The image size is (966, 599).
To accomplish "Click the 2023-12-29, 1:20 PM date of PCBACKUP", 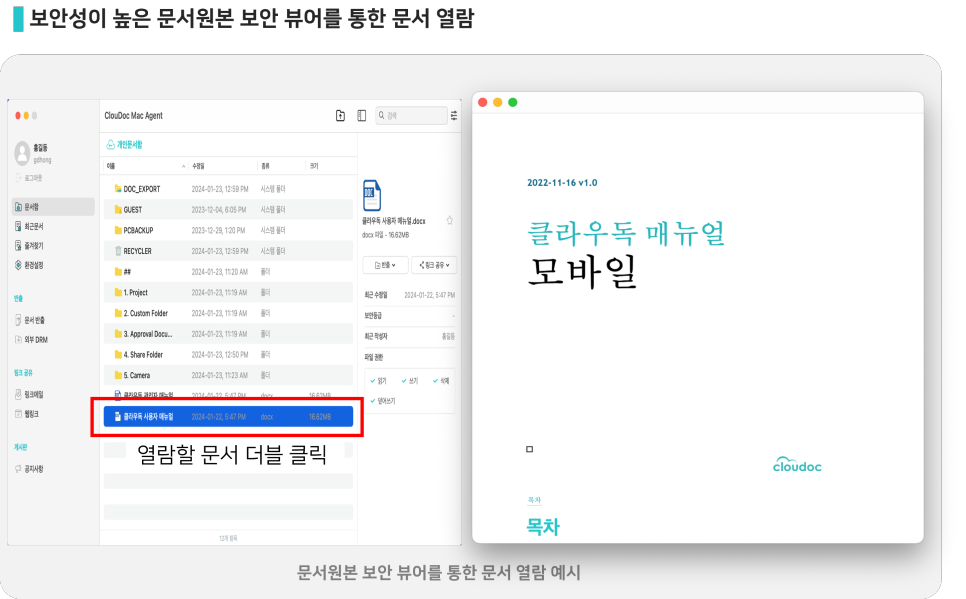I will (218, 230).
